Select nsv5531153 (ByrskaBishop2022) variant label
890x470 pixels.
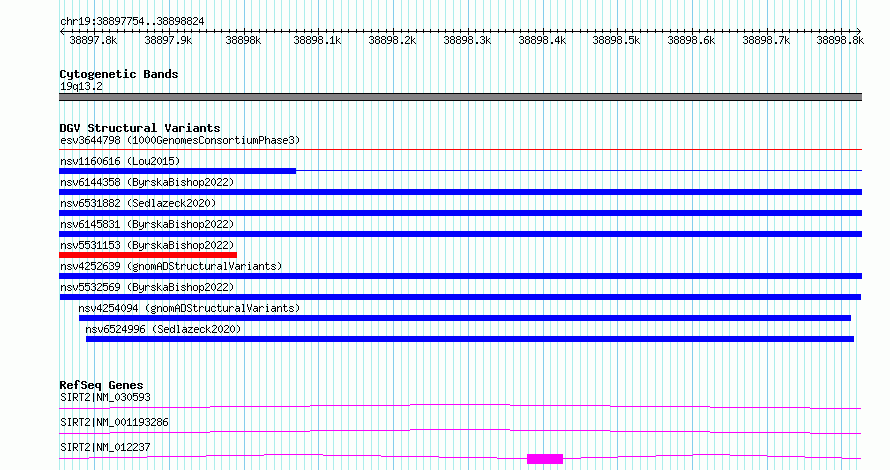147,245
